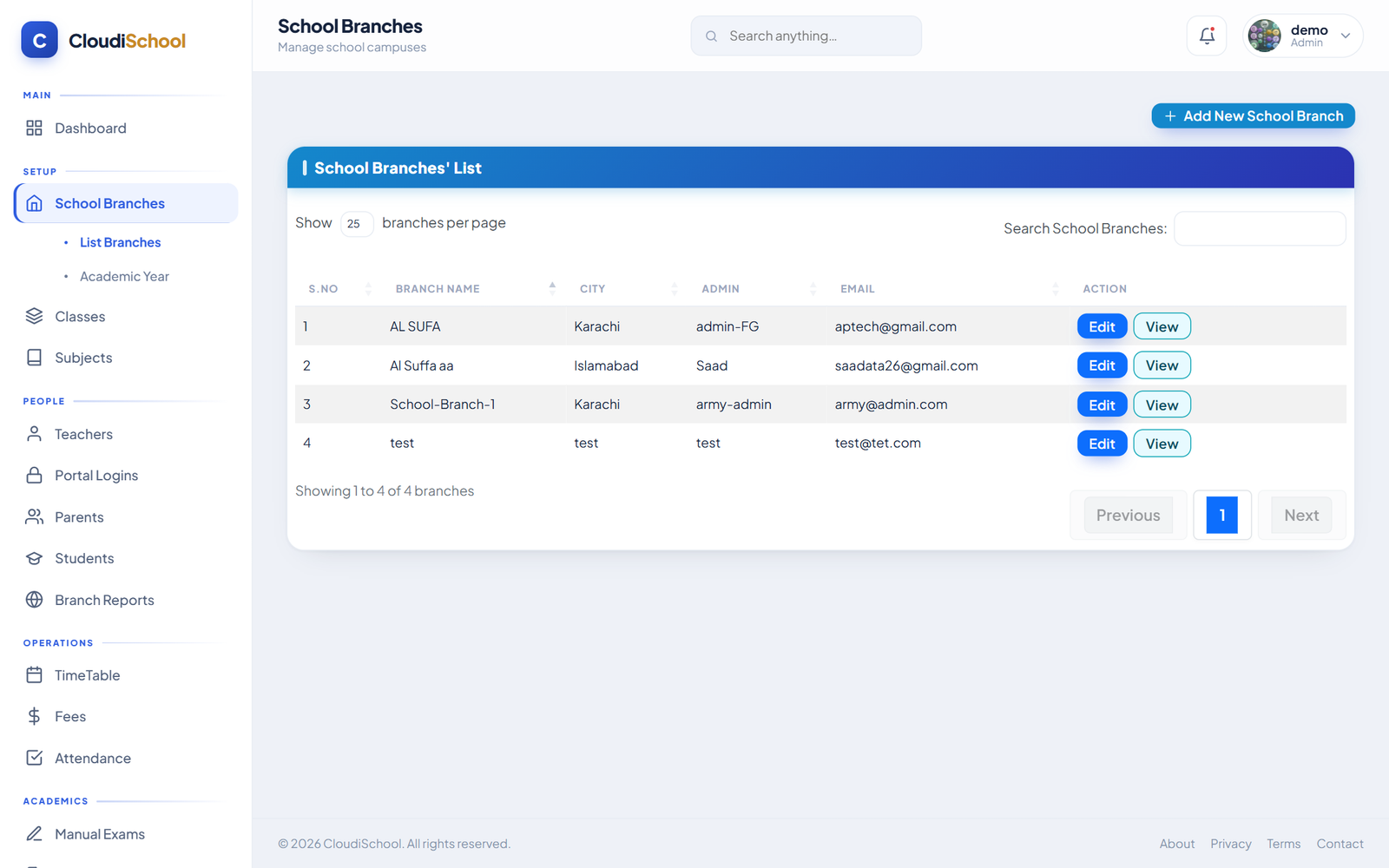Sort table by Branch Name column
This screenshot has width=1389, height=868.
(474, 289)
